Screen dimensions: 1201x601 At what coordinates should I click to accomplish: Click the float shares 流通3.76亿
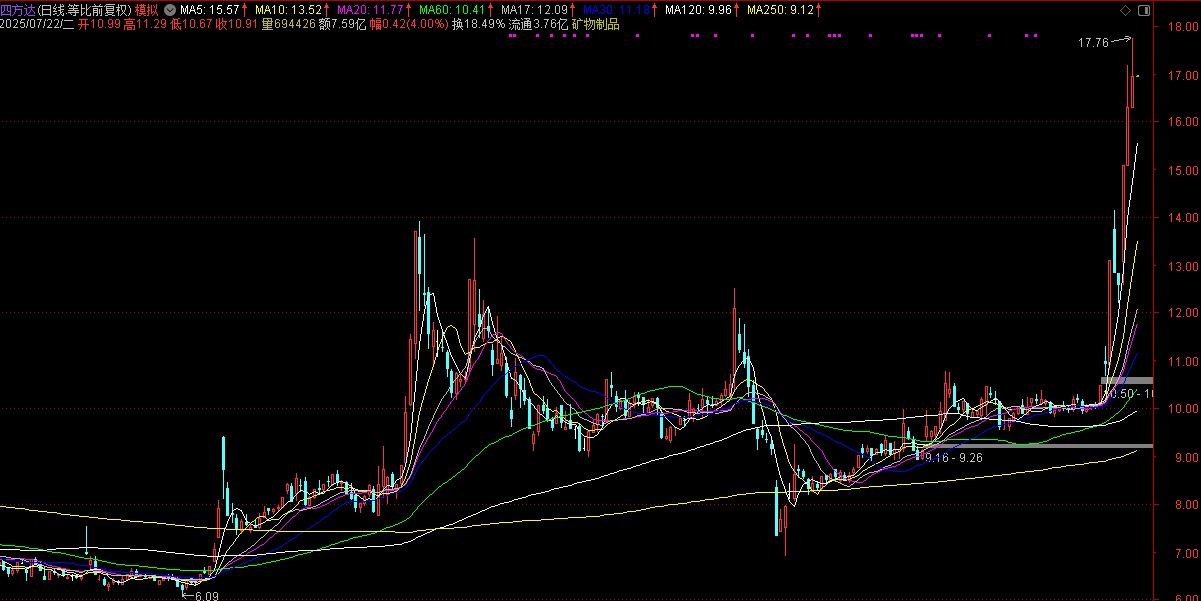point(538,24)
